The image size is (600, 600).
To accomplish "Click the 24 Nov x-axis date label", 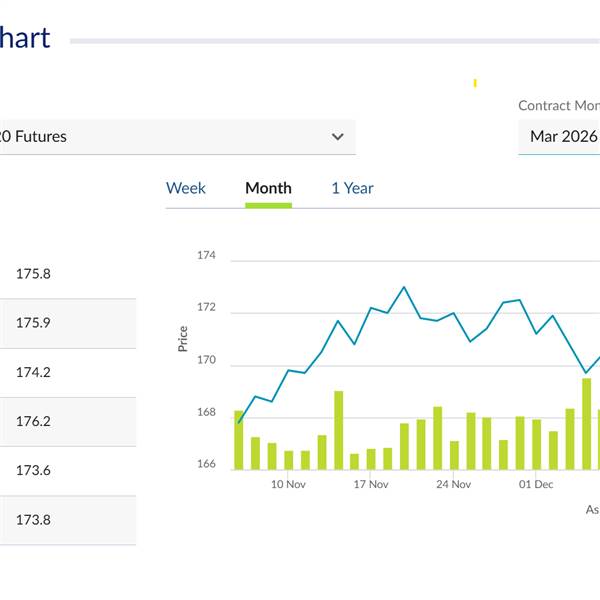I will pos(453,485).
